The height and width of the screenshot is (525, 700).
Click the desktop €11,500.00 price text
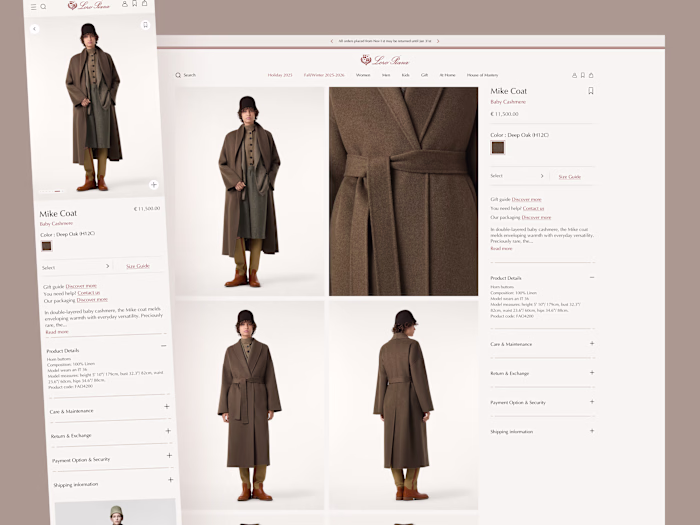coord(504,114)
